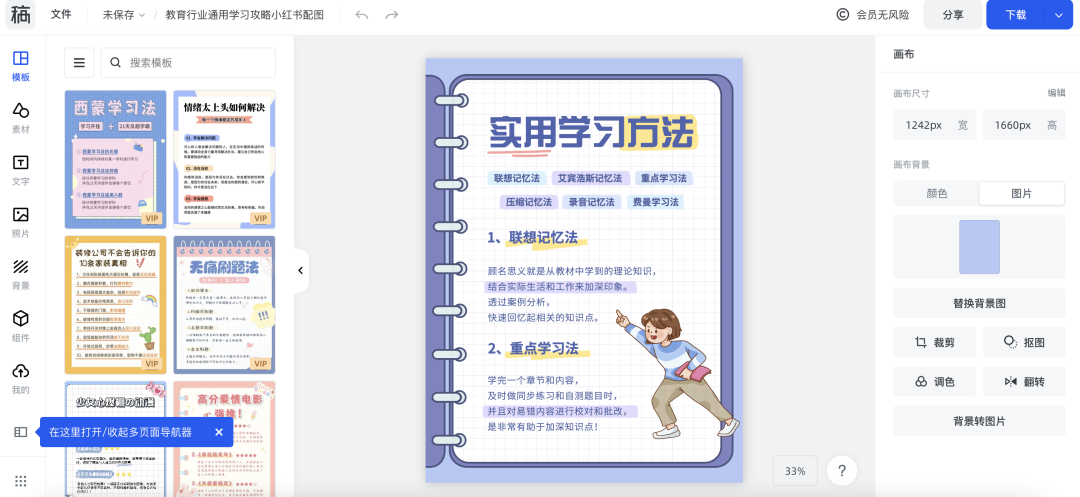The height and width of the screenshot is (497, 1080).
Task: Click the 抠图 cutout tool
Action: coord(1024,342)
